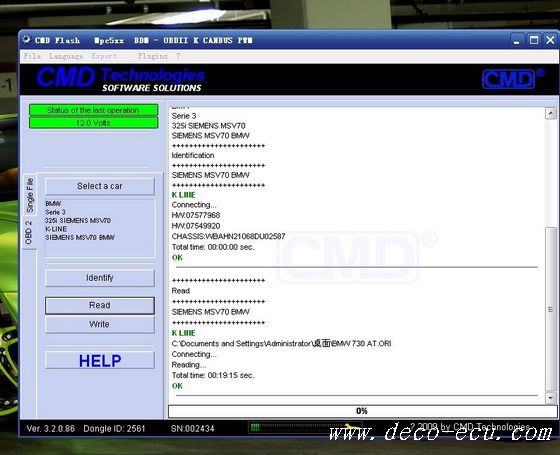Maximize the CMD Flash window

534,40
